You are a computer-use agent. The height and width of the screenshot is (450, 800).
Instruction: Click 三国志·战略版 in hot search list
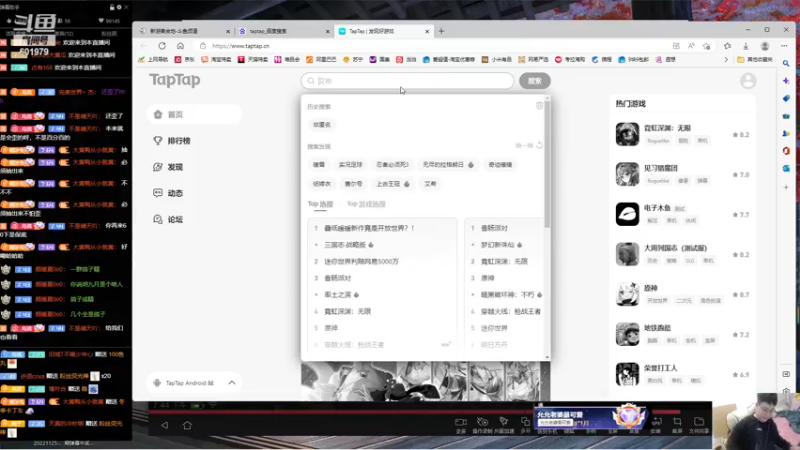click(345, 245)
